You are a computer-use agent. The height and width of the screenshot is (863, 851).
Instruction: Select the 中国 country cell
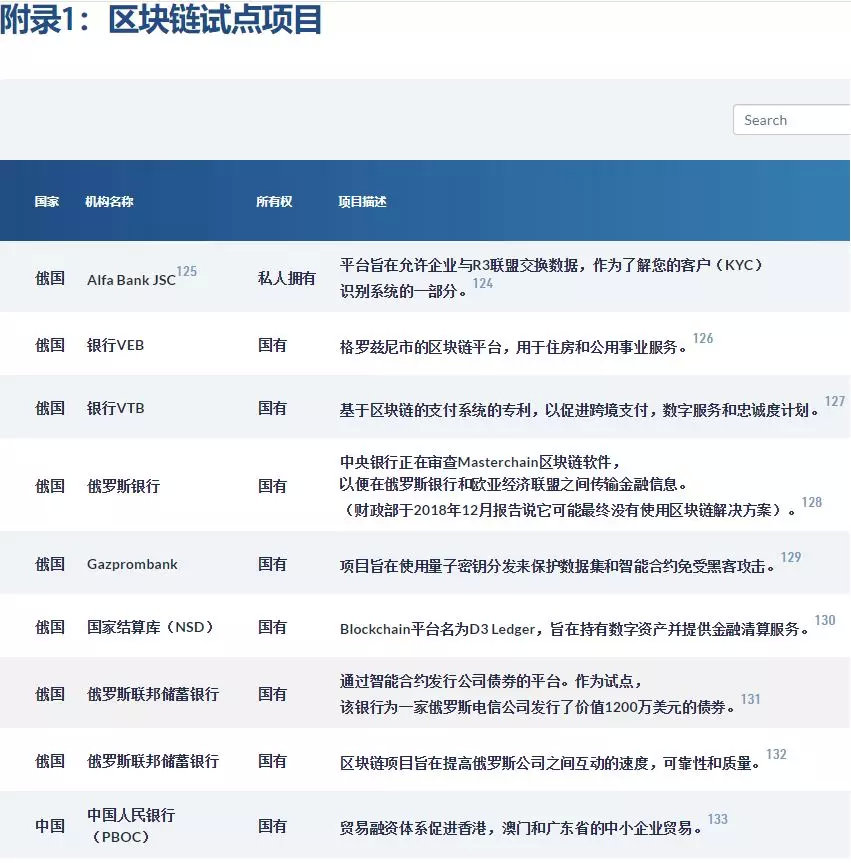point(50,826)
